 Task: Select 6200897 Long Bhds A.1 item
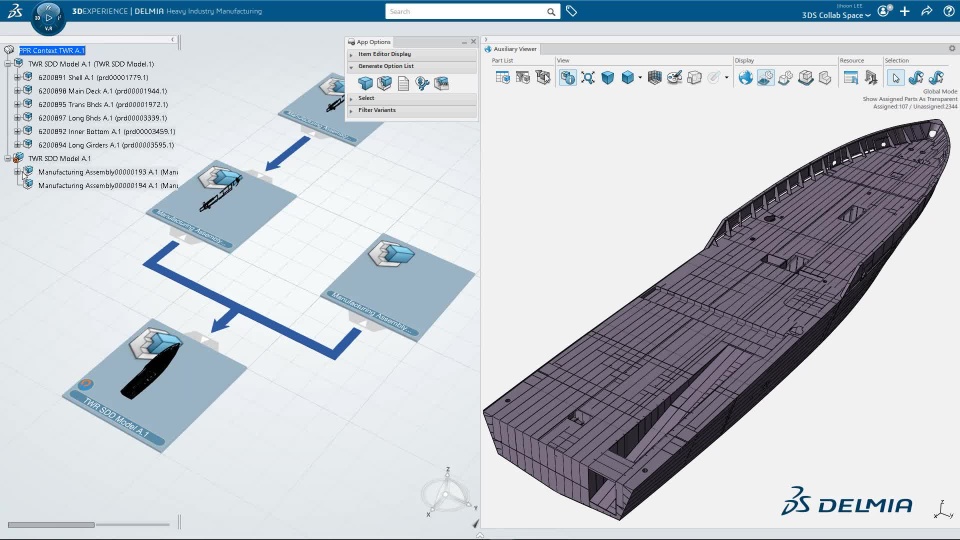click(x=102, y=118)
